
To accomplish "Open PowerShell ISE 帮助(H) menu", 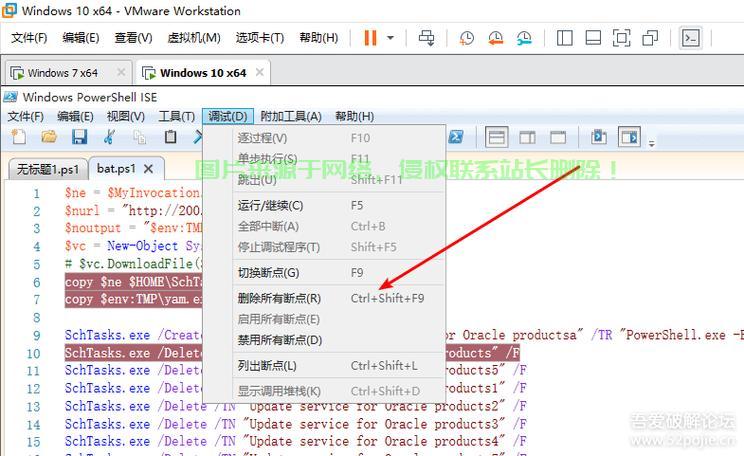I will pyautogui.click(x=354, y=116).
